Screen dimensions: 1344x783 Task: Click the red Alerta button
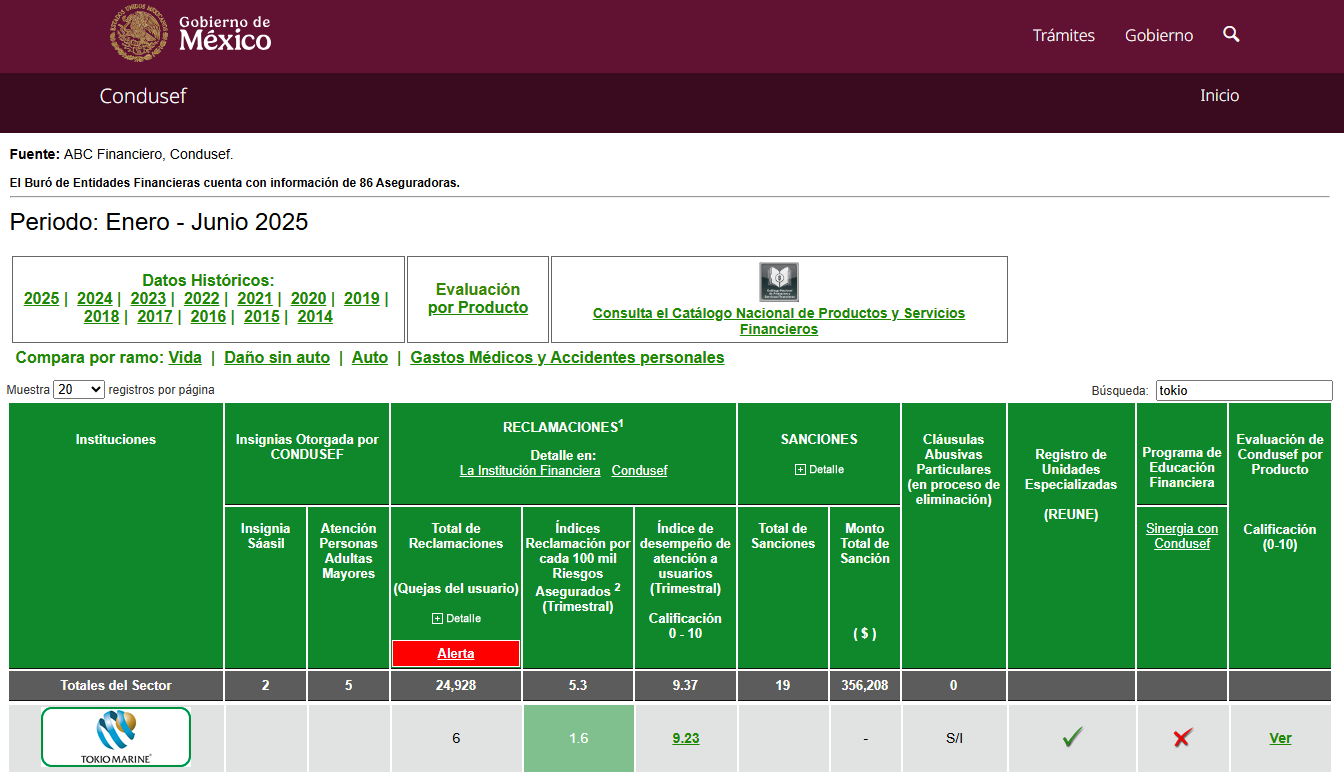[456, 654]
